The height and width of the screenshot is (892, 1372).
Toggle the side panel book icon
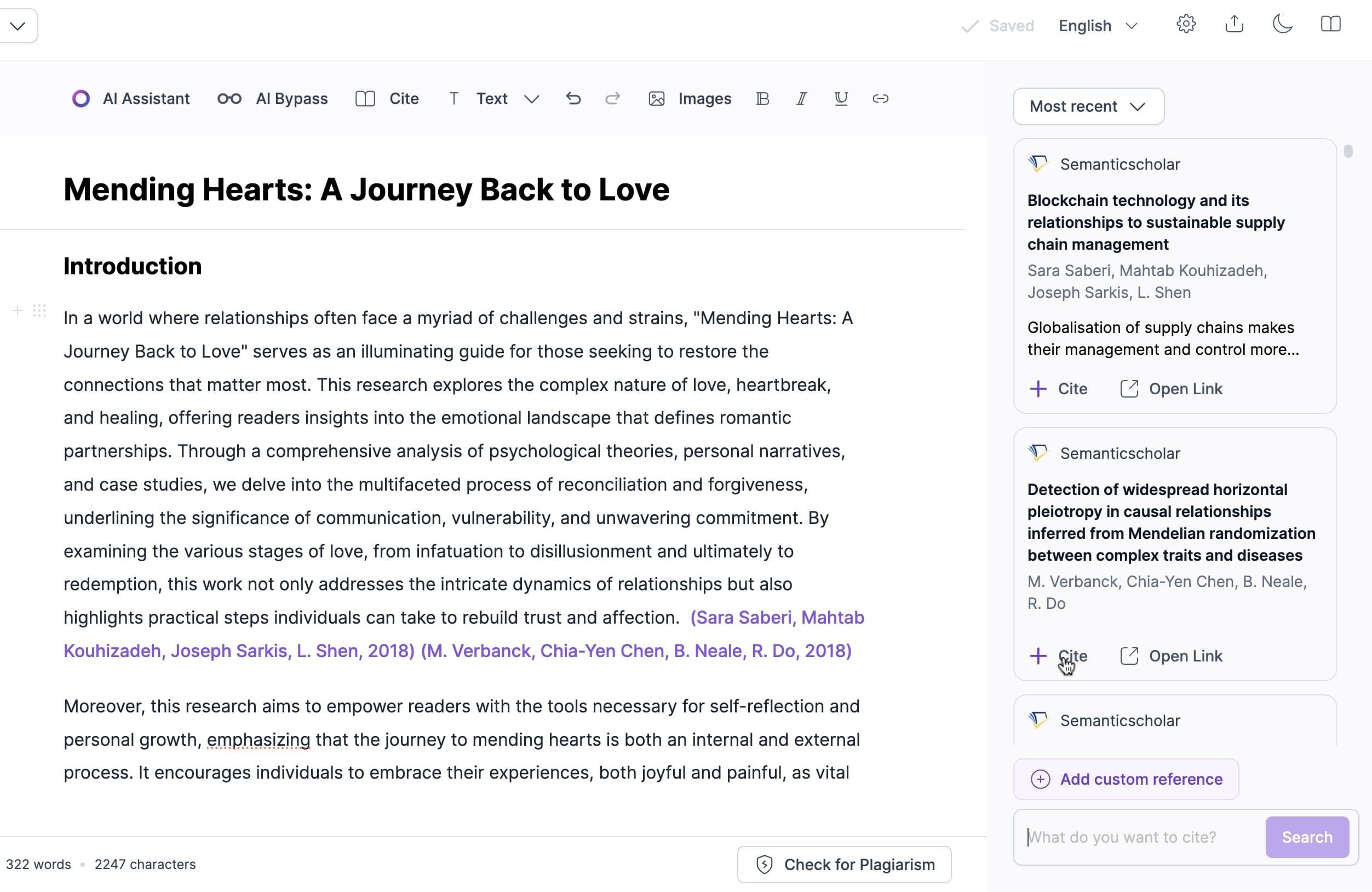coord(1330,24)
